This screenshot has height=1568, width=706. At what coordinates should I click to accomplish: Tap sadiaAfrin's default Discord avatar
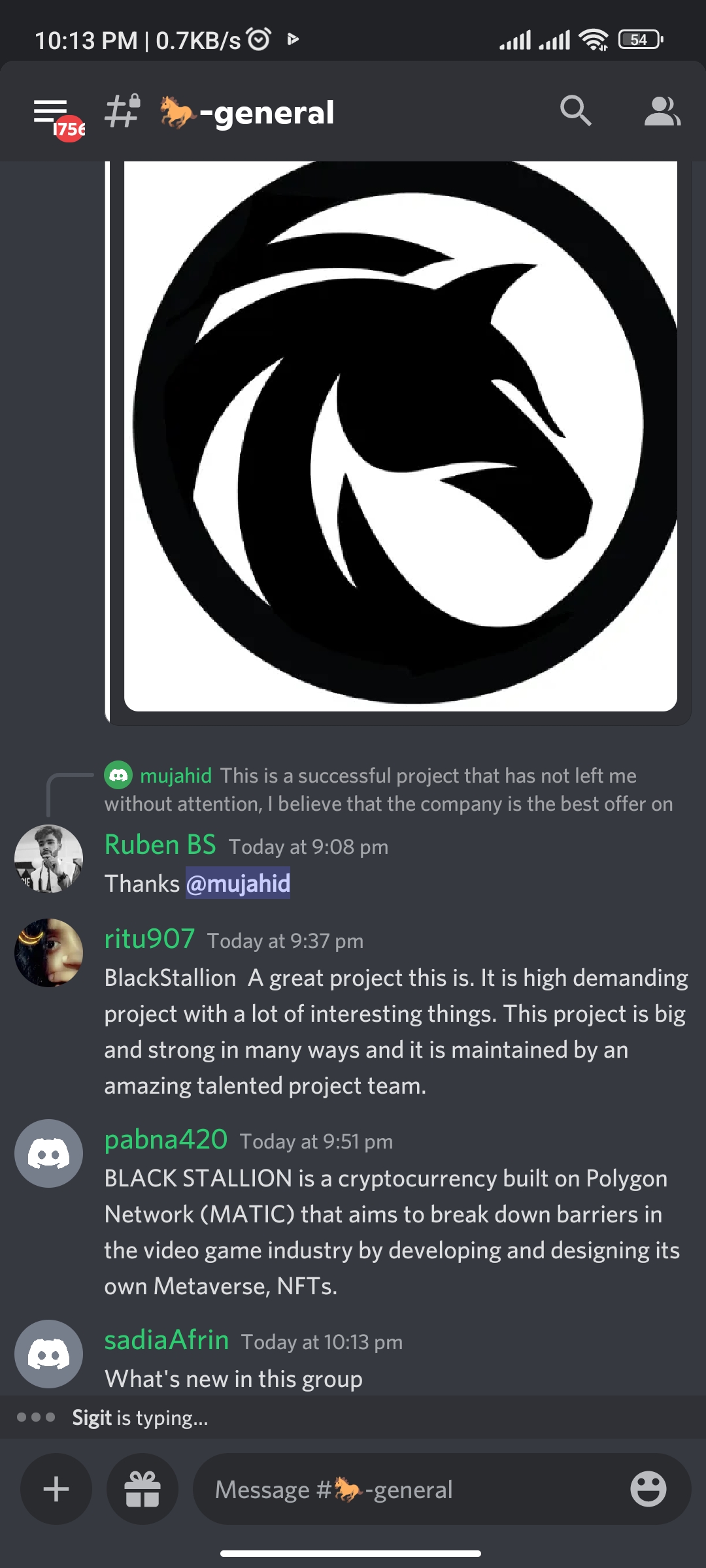point(49,1354)
